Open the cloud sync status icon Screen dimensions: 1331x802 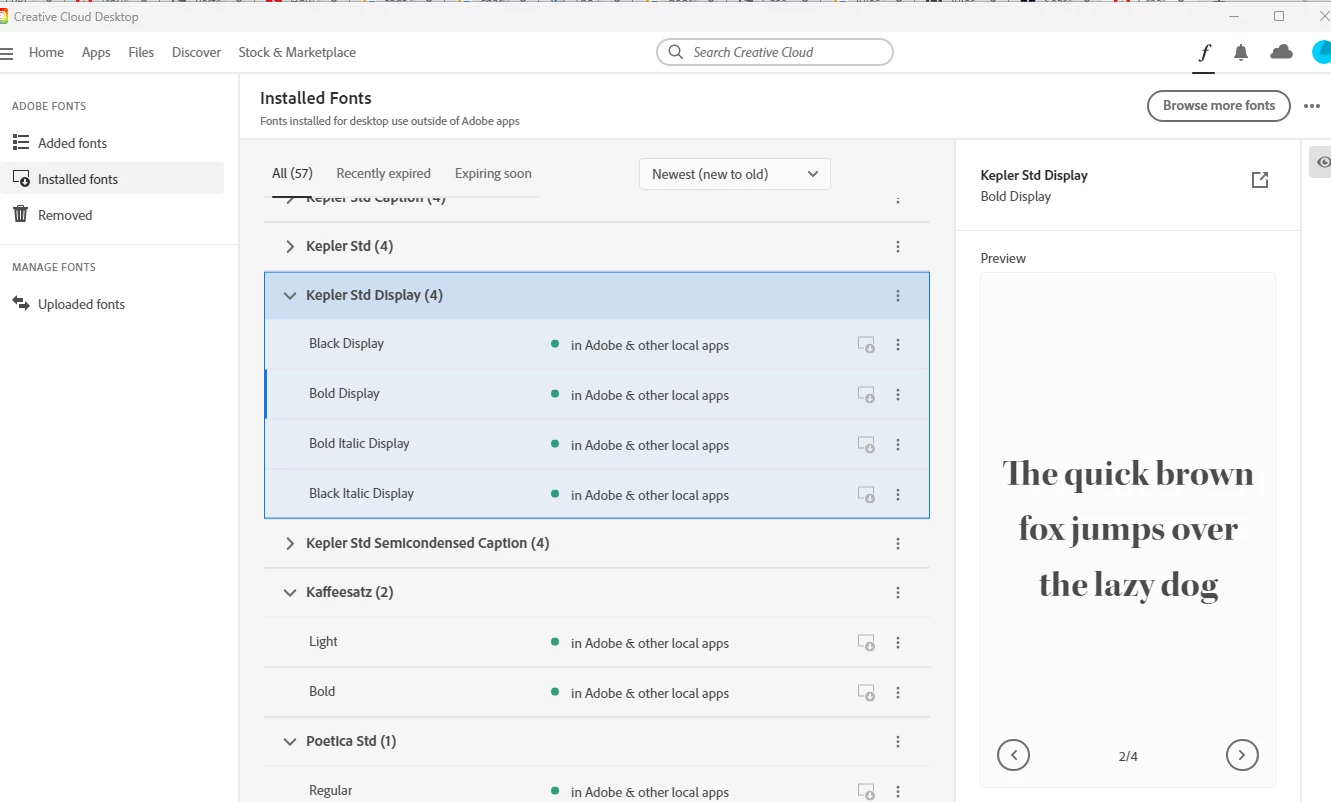point(1281,52)
